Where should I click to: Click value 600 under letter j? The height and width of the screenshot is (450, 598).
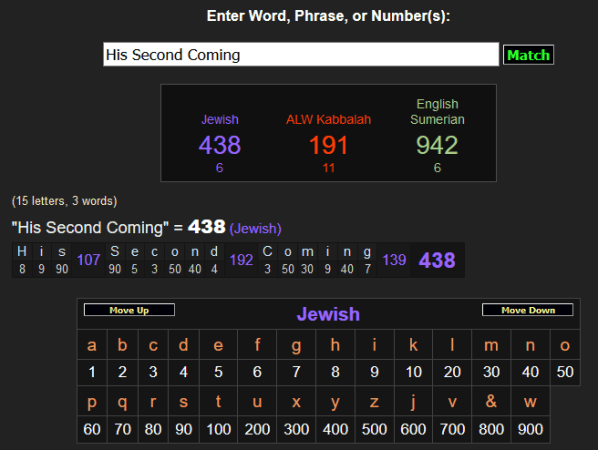413,429
